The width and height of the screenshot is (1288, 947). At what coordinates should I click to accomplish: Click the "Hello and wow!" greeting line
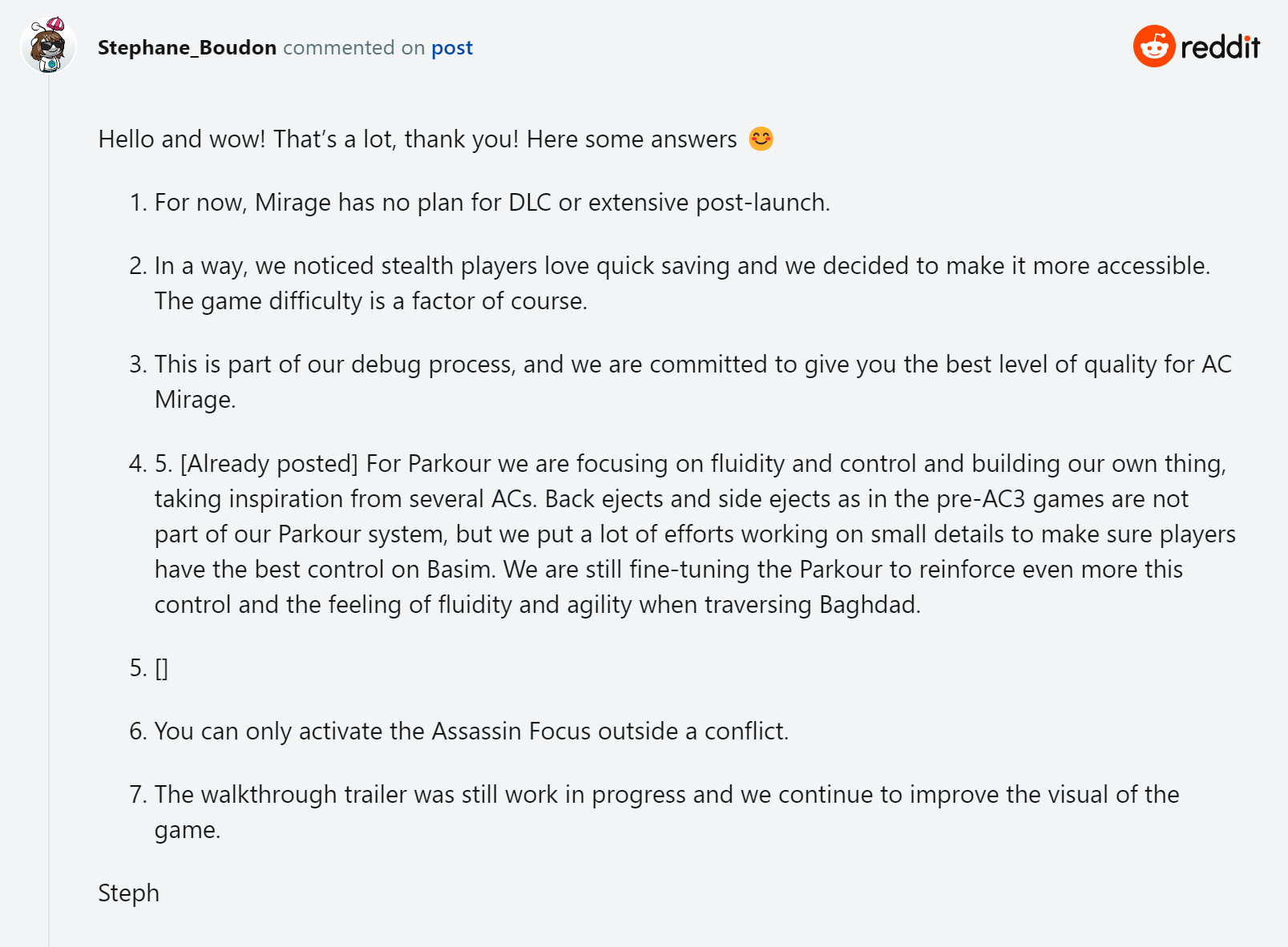(417, 139)
